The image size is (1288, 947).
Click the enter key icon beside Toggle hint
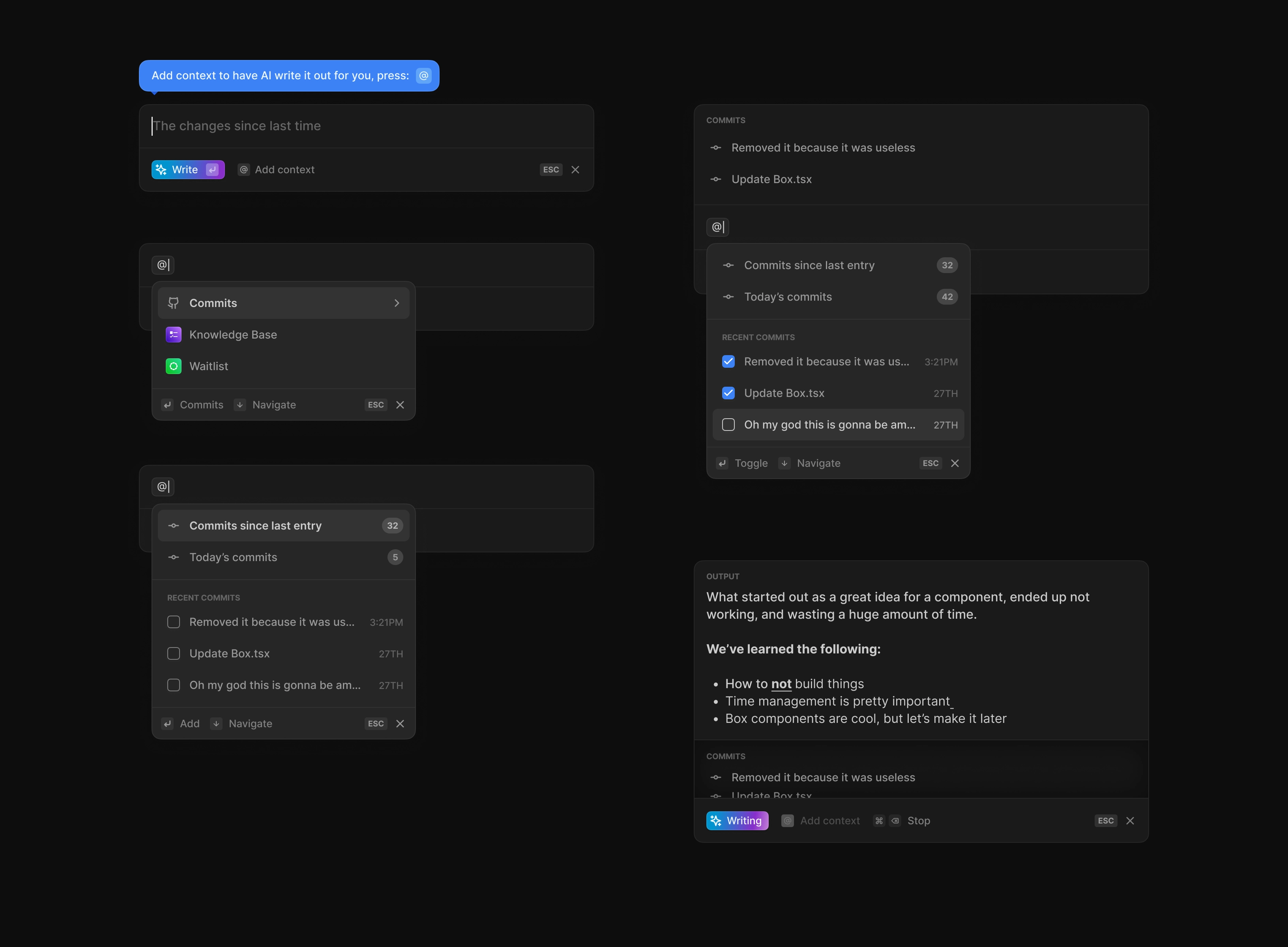(x=722, y=463)
